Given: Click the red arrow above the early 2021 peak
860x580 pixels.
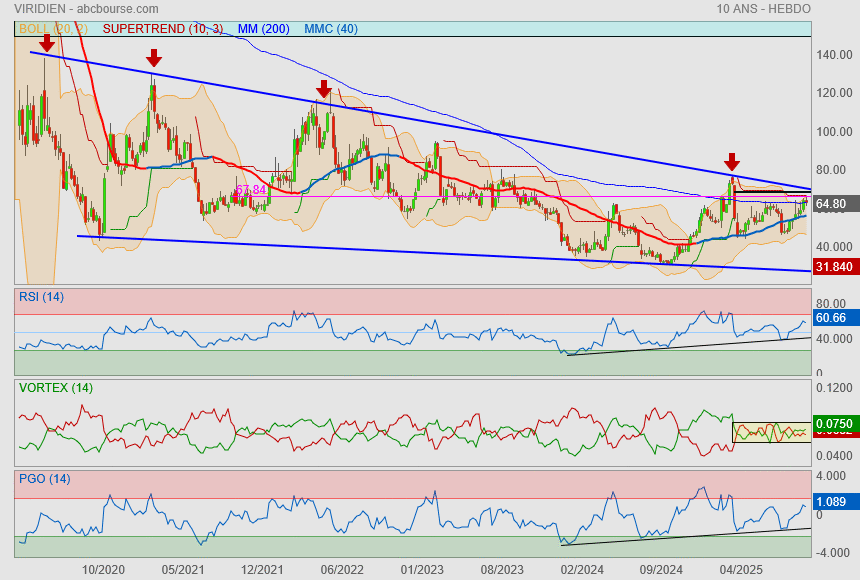Looking at the screenshot, I should (x=153, y=58).
